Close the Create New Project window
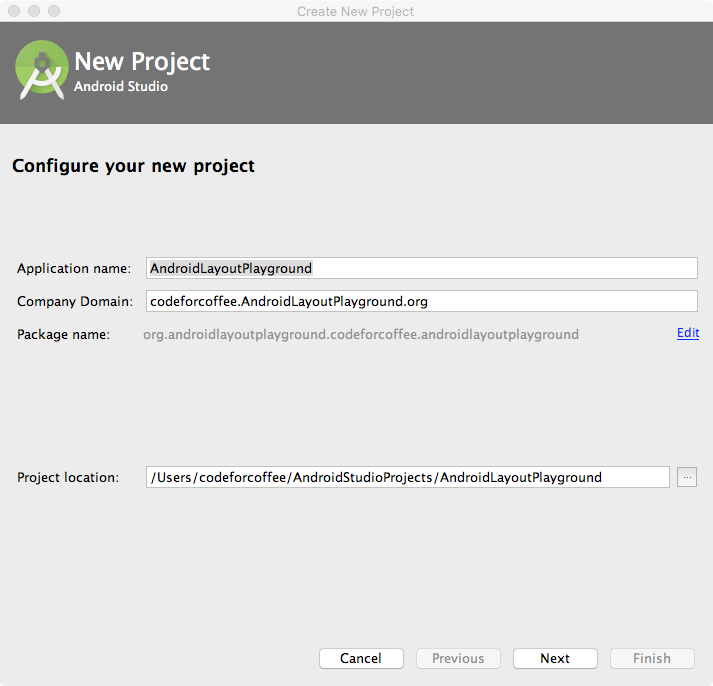713x686 pixels. coord(14,11)
